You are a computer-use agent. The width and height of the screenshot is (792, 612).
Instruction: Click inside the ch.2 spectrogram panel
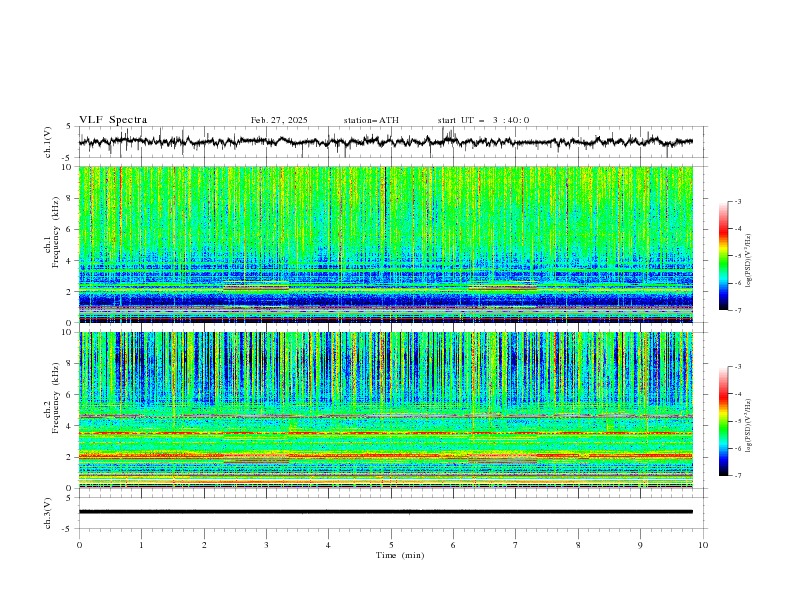tap(386, 410)
